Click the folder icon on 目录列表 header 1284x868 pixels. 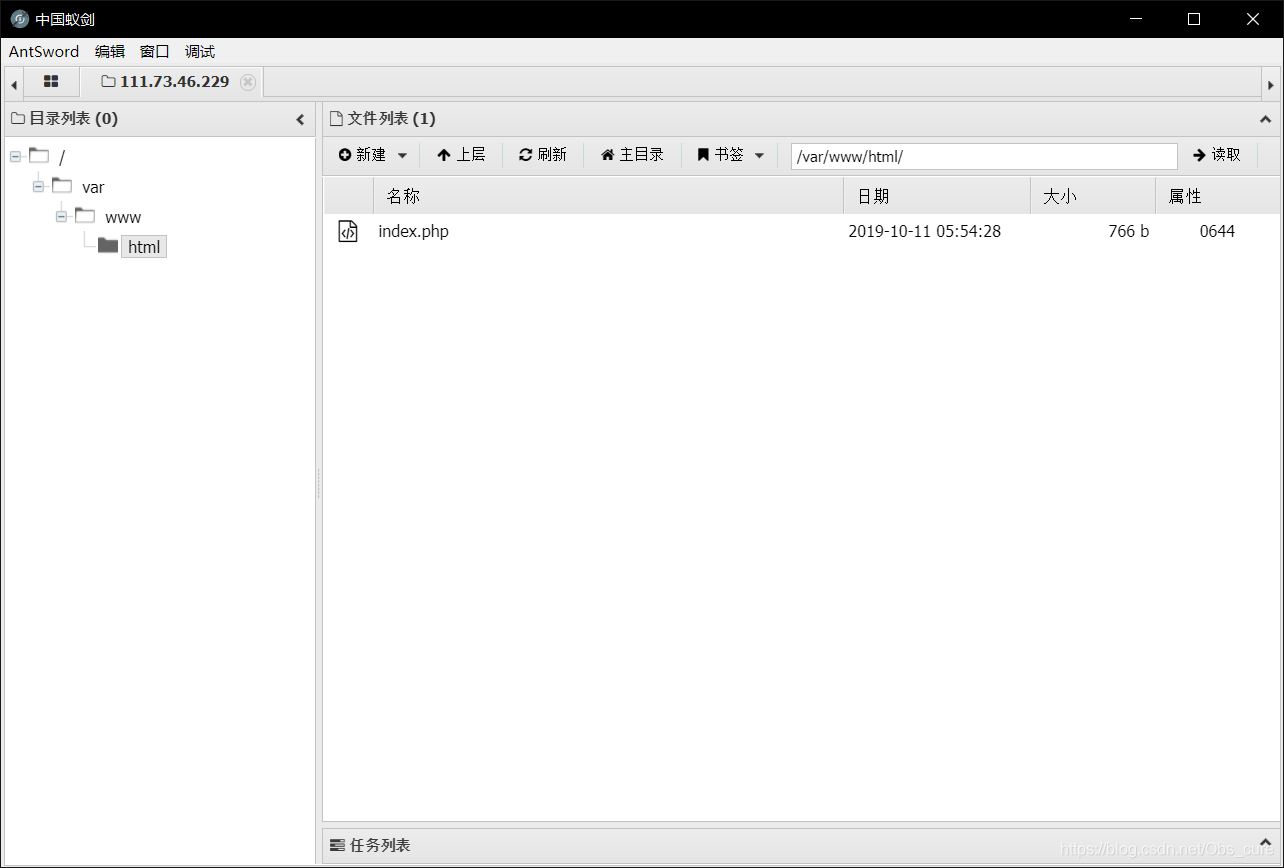(x=17, y=118)
